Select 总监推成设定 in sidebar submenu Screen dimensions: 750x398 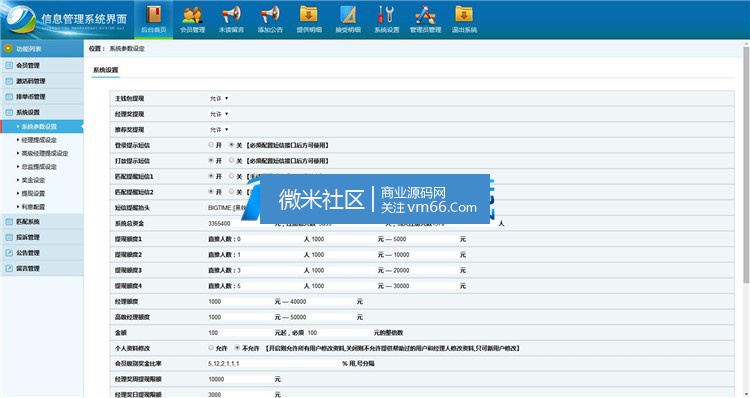click(39, 166)
